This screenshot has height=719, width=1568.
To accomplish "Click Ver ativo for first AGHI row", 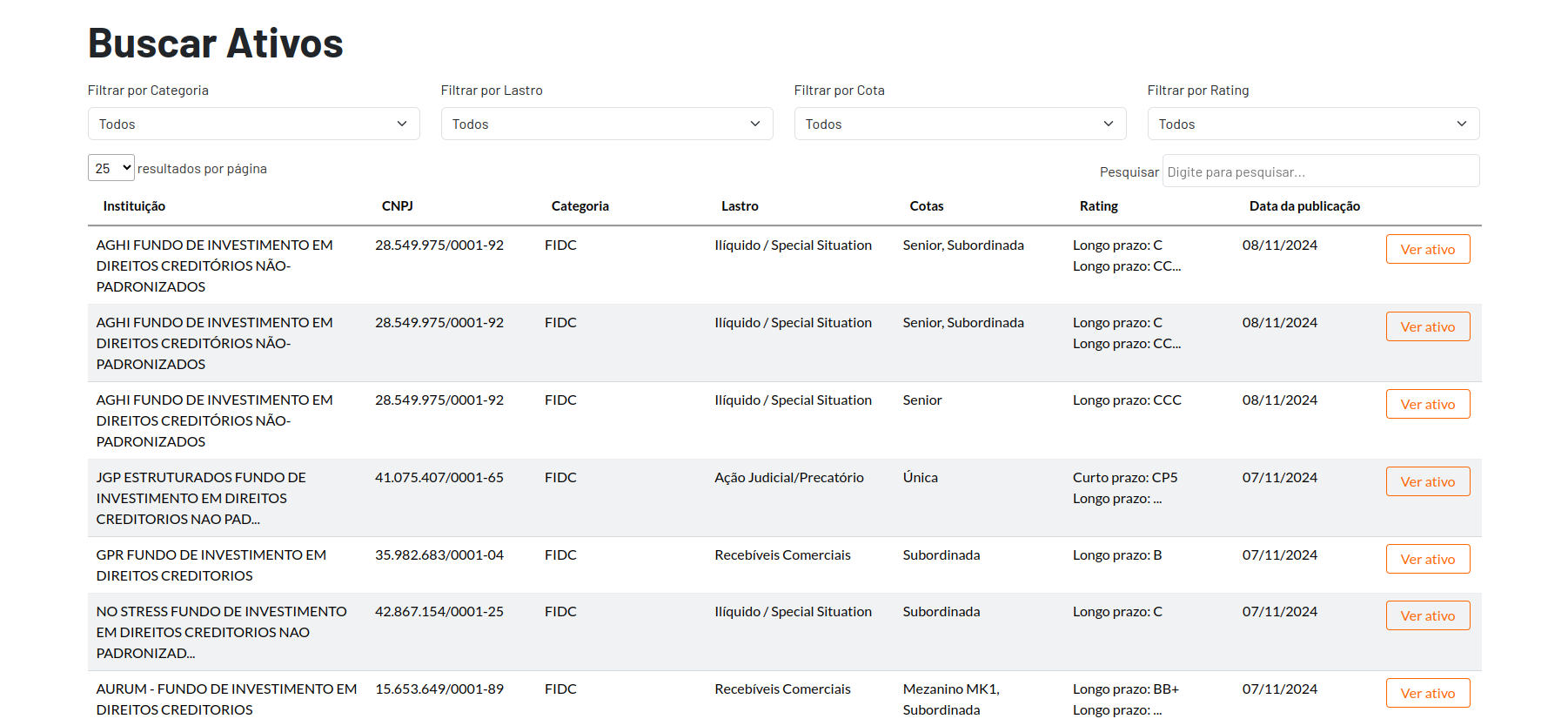I will (x=1427, y=249).
